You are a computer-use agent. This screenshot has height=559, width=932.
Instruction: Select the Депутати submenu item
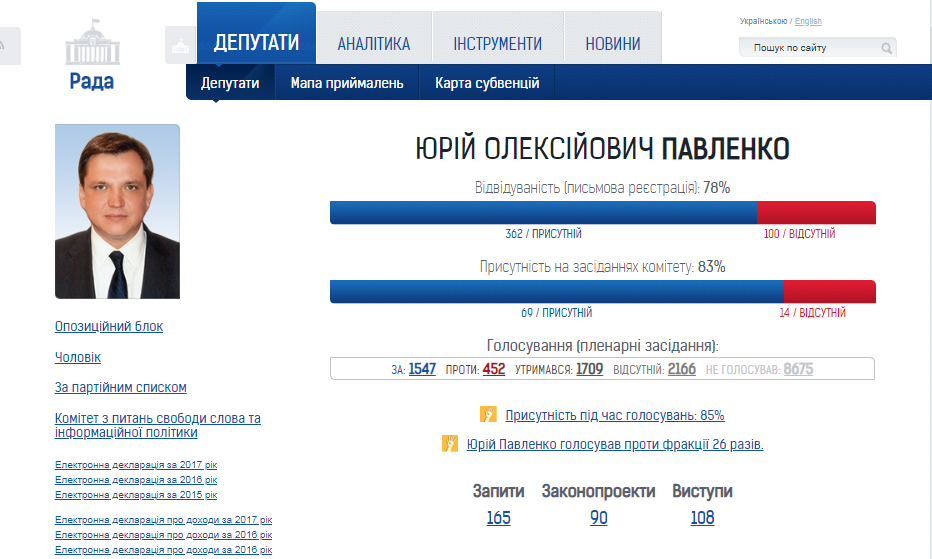point(230,83)
